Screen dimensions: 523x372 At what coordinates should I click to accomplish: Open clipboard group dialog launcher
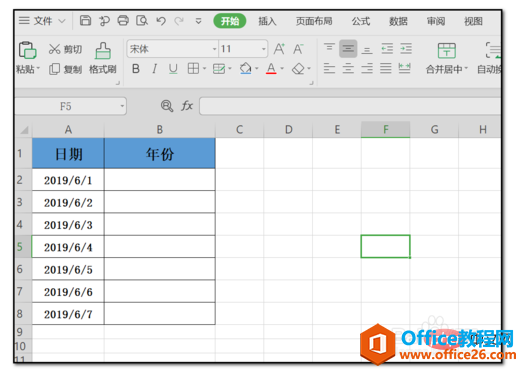coord(118,83)
